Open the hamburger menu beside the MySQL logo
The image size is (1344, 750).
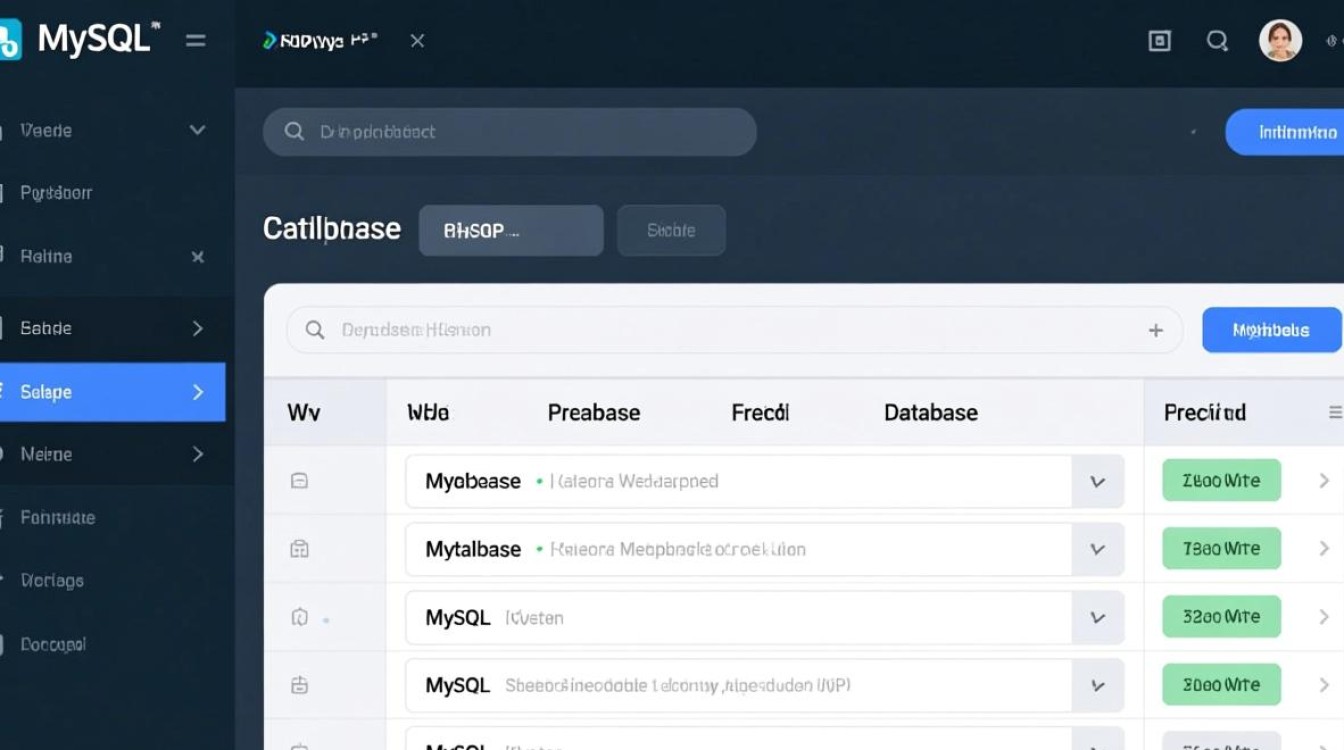(196, 40)
